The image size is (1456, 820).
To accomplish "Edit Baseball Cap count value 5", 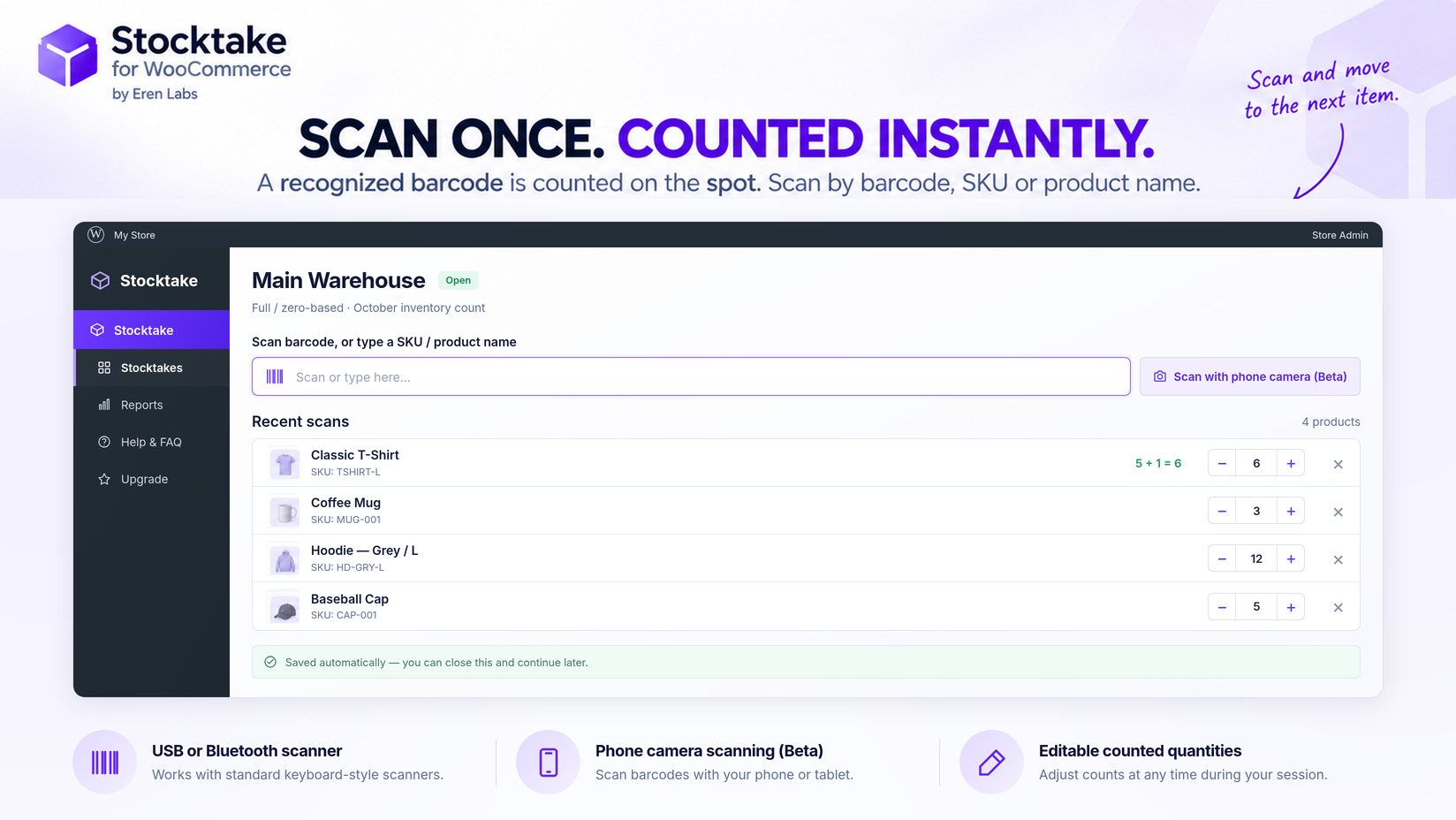I will (1256, 606).
